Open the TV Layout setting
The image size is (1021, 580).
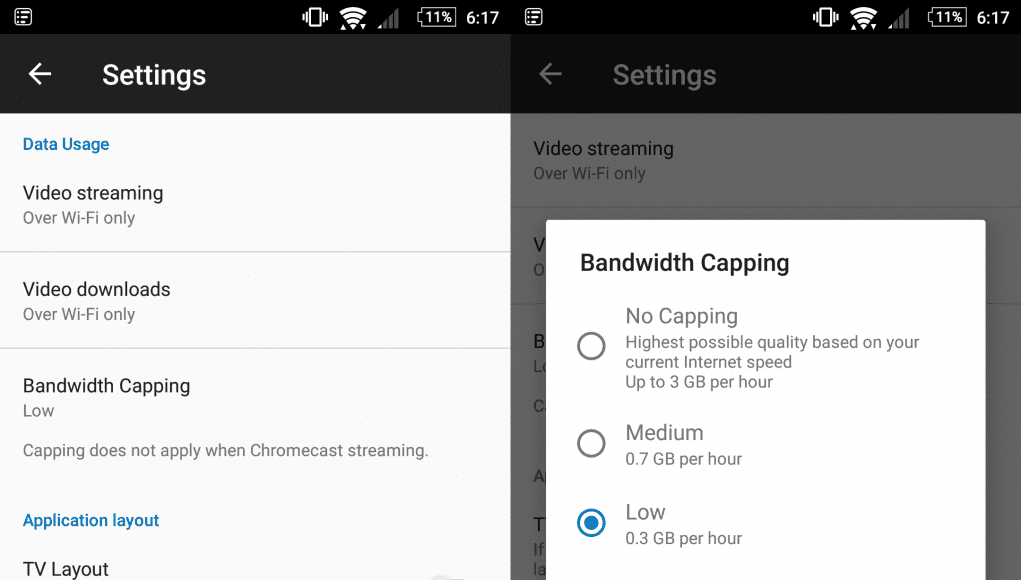[255, 568]
